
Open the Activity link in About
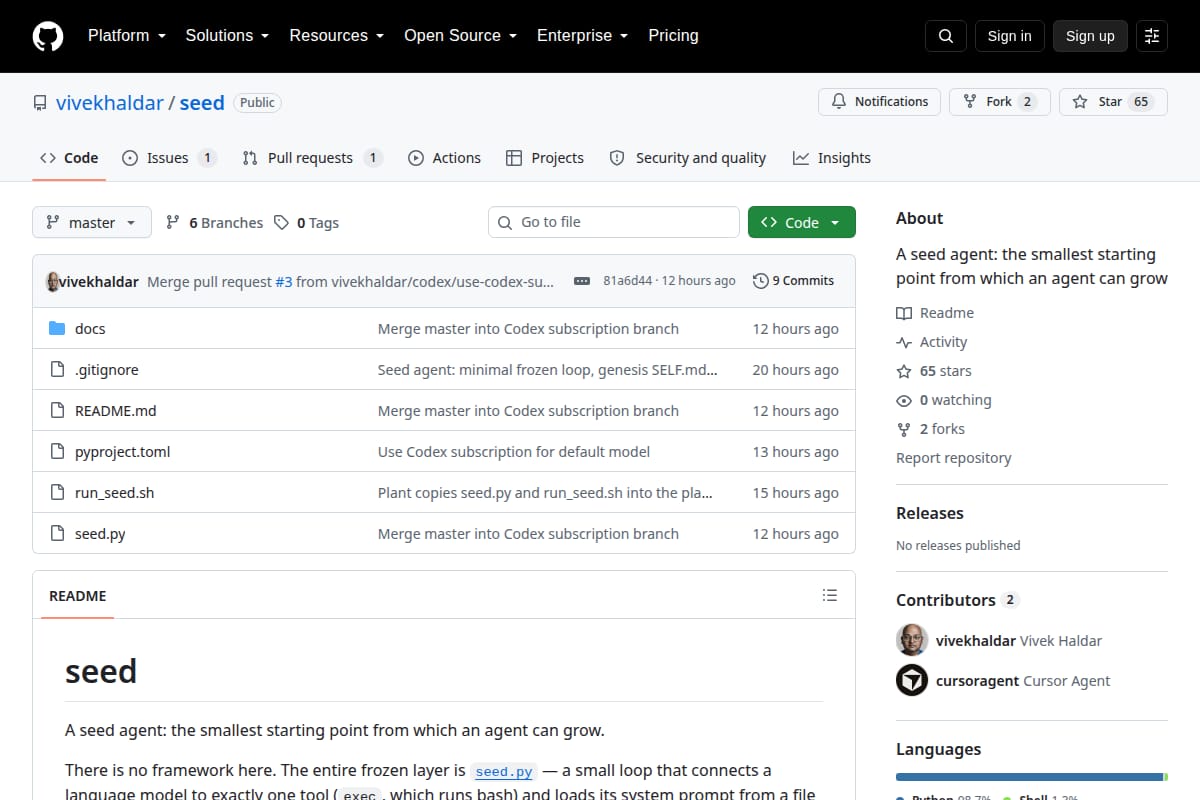coord(932,342)
